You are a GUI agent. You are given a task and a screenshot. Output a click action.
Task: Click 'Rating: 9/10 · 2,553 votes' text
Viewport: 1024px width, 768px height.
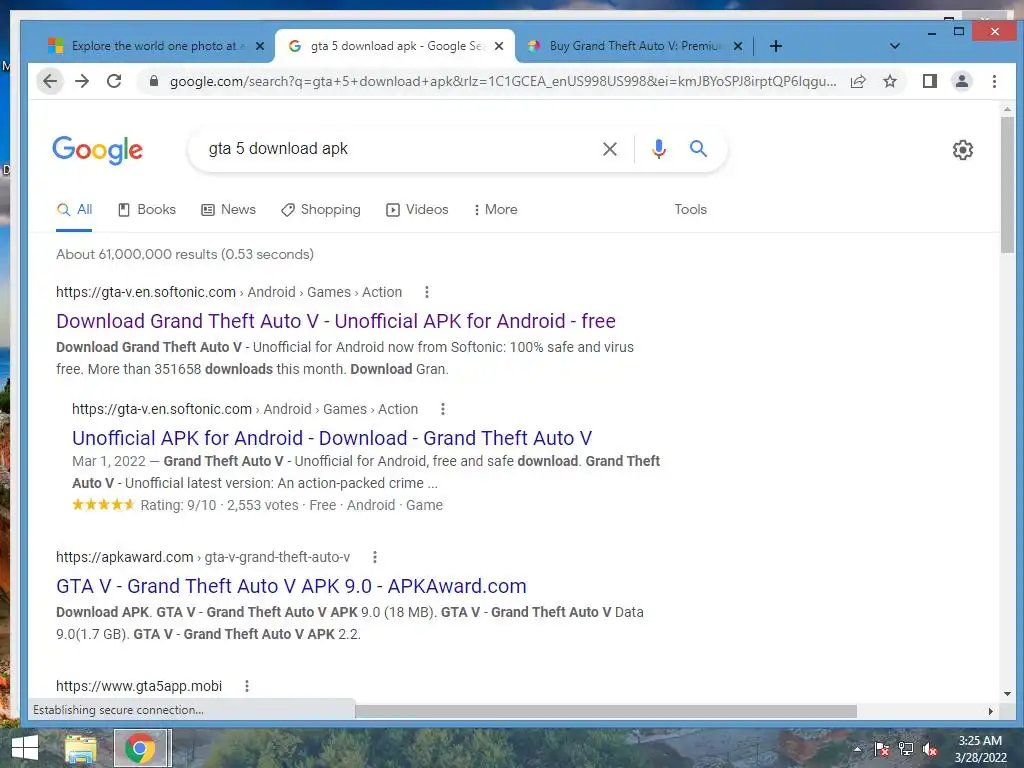(219, 505)
